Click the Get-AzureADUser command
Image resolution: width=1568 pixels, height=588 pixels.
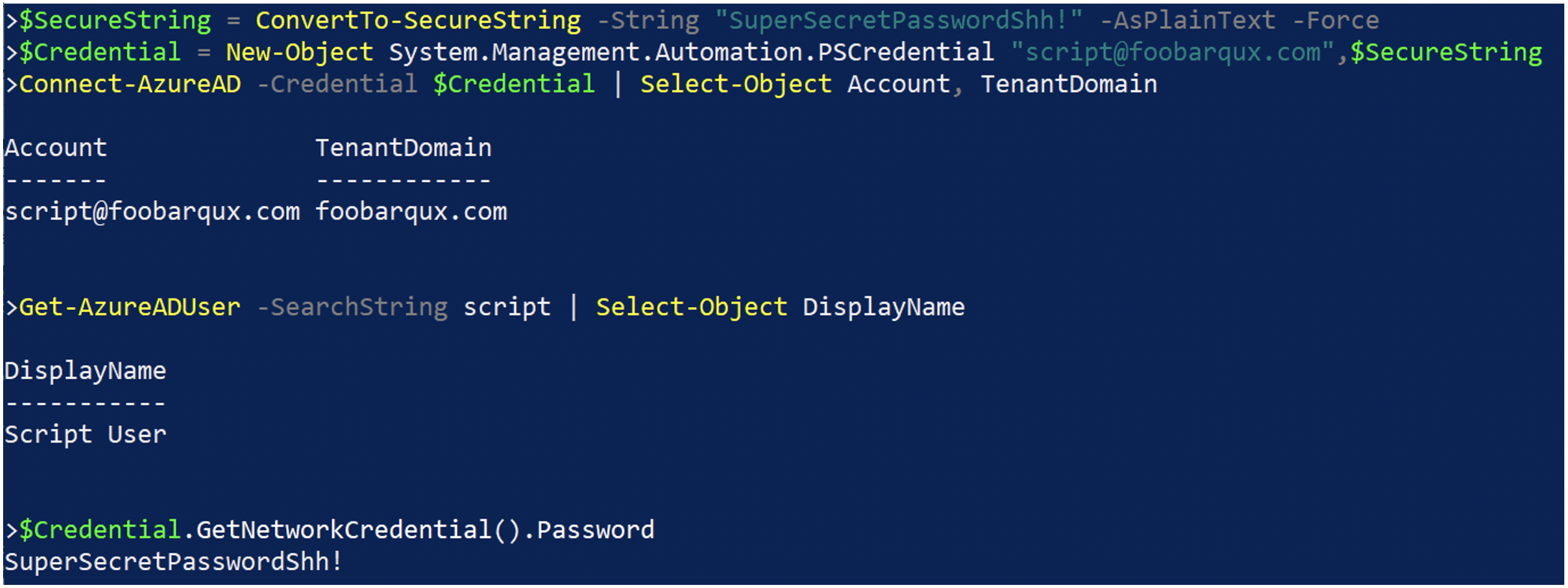pos(130,308)
